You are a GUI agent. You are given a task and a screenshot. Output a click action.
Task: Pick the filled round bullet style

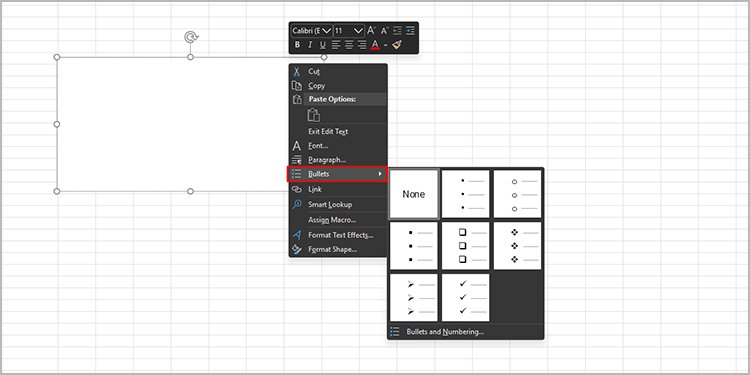pyautogui.click(x=465, y=194)
